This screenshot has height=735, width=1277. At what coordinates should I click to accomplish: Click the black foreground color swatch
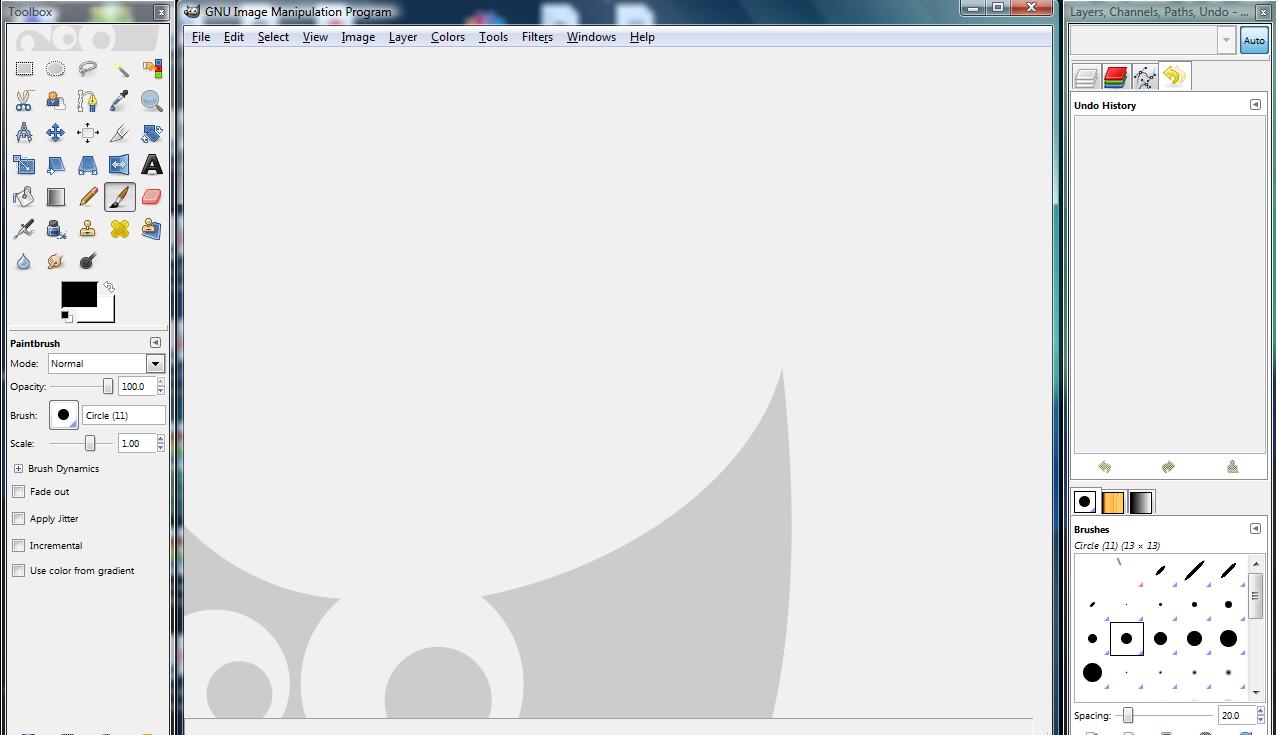point(78,294)
